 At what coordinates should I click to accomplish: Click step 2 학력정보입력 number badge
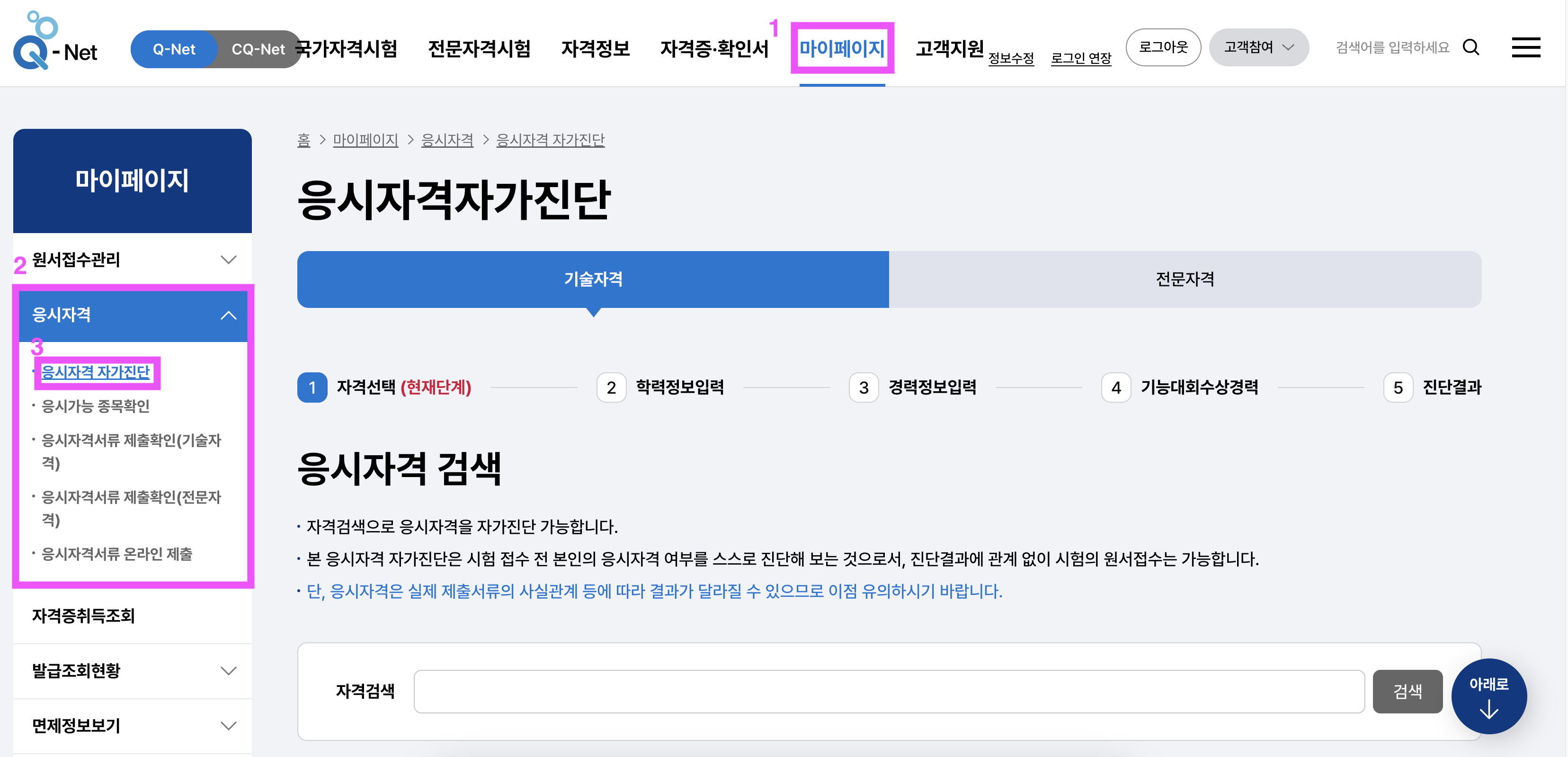611,388
